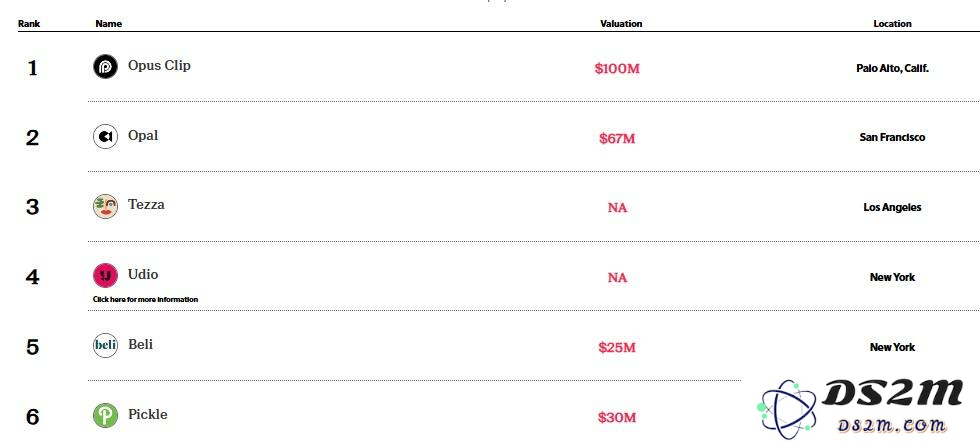Open the Udio company name
The image size is (980, 443).
[143, 274]
